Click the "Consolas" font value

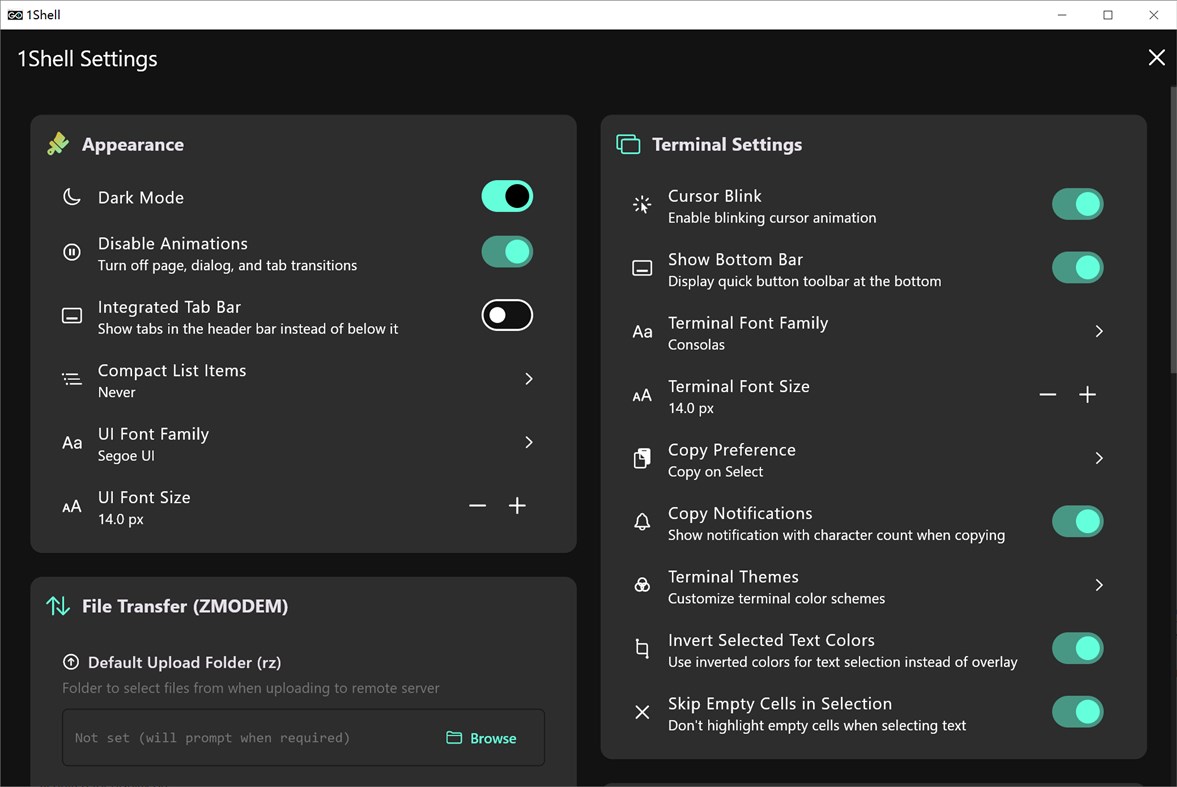[697, 345]
